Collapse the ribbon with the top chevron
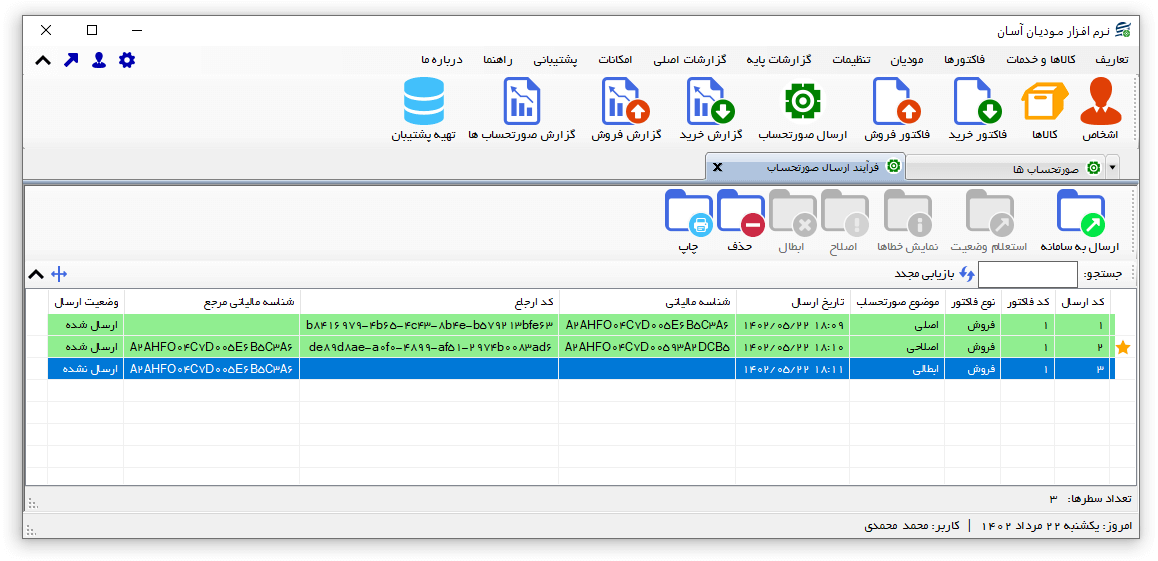Screen dimensions: 1158x561 coord(43,60)
